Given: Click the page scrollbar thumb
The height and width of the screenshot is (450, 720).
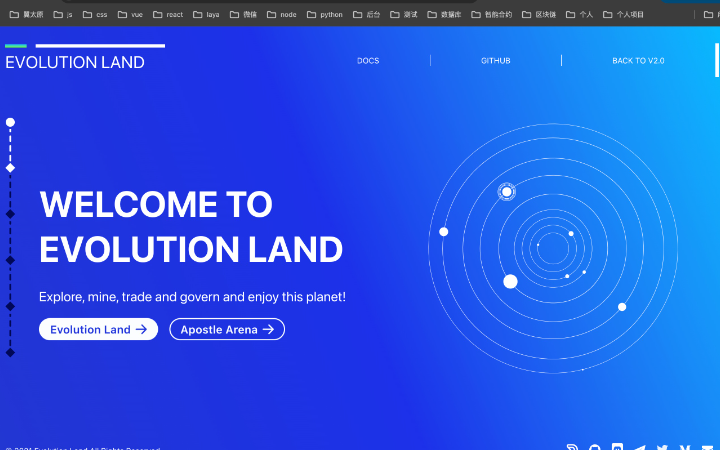Looking at the screenshot, I should point(717,60).
